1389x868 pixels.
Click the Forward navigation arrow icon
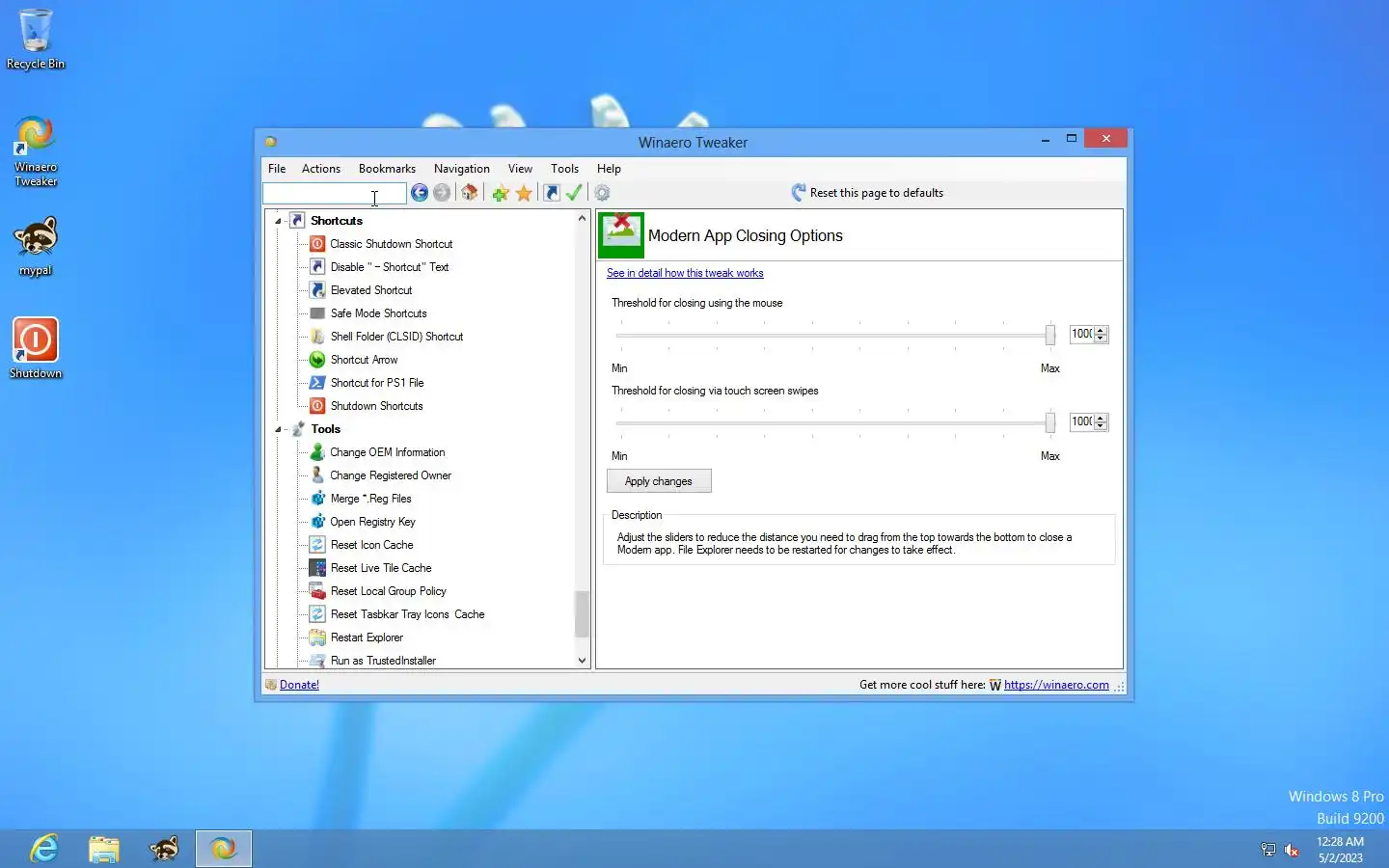442,193
